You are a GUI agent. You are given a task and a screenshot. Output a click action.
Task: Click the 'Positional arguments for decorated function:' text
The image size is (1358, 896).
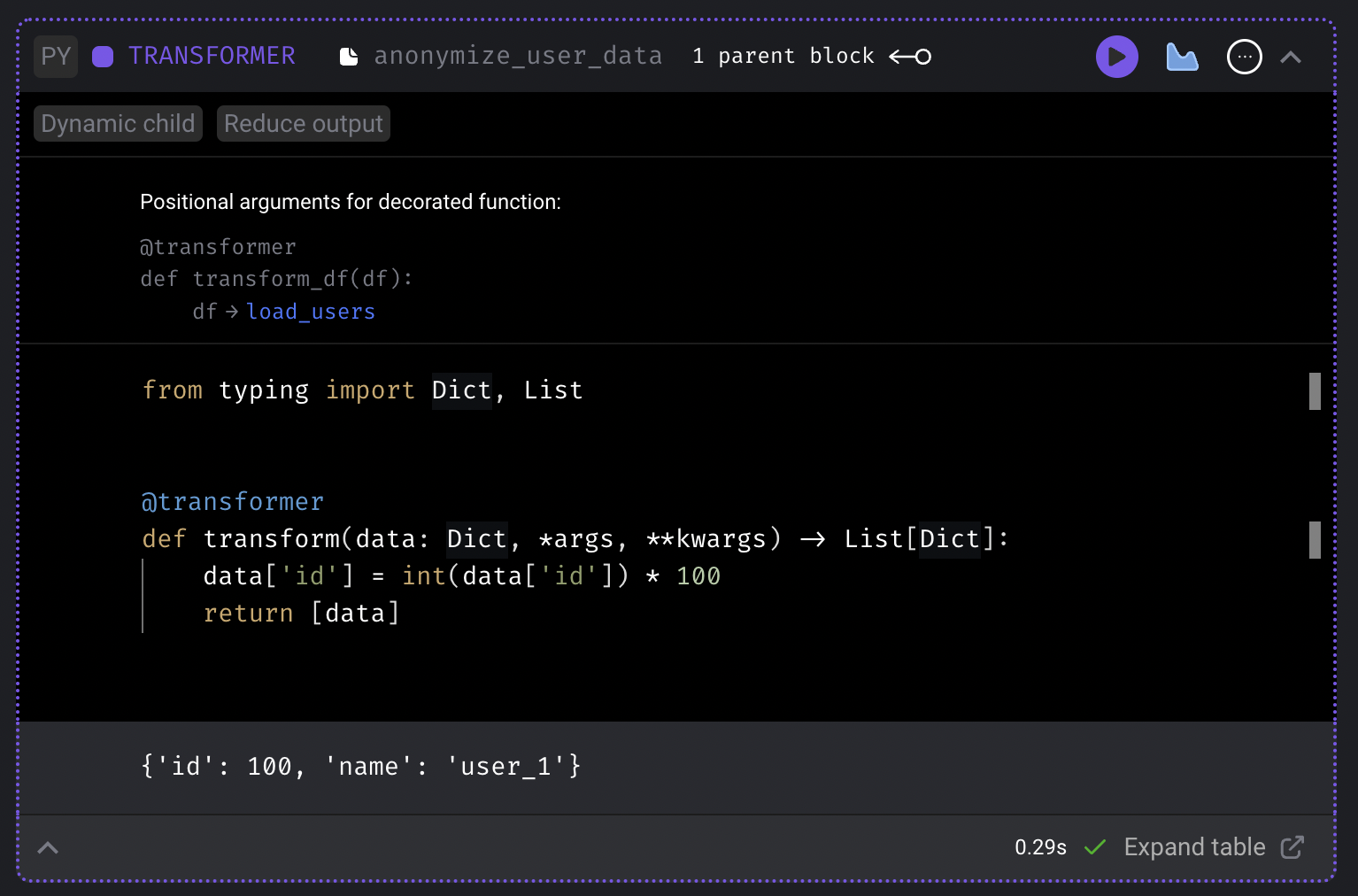[x=351, y=202]
